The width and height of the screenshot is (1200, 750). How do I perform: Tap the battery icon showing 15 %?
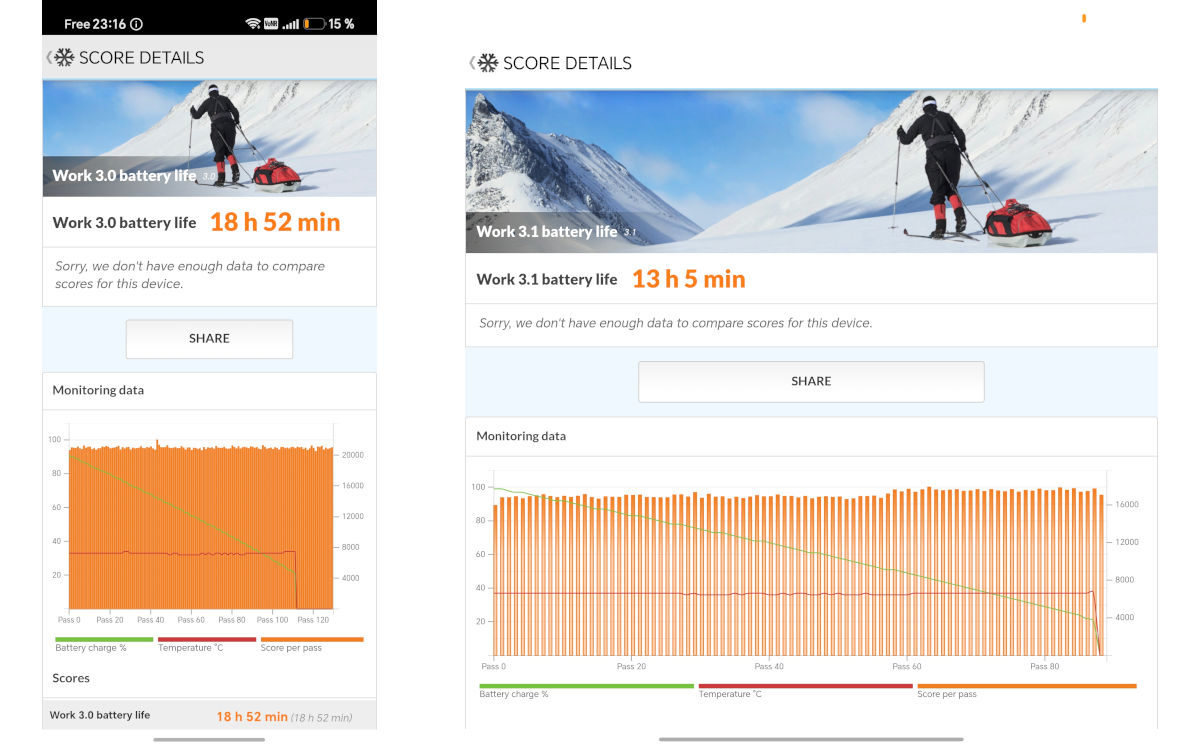(x=314, y=23)
